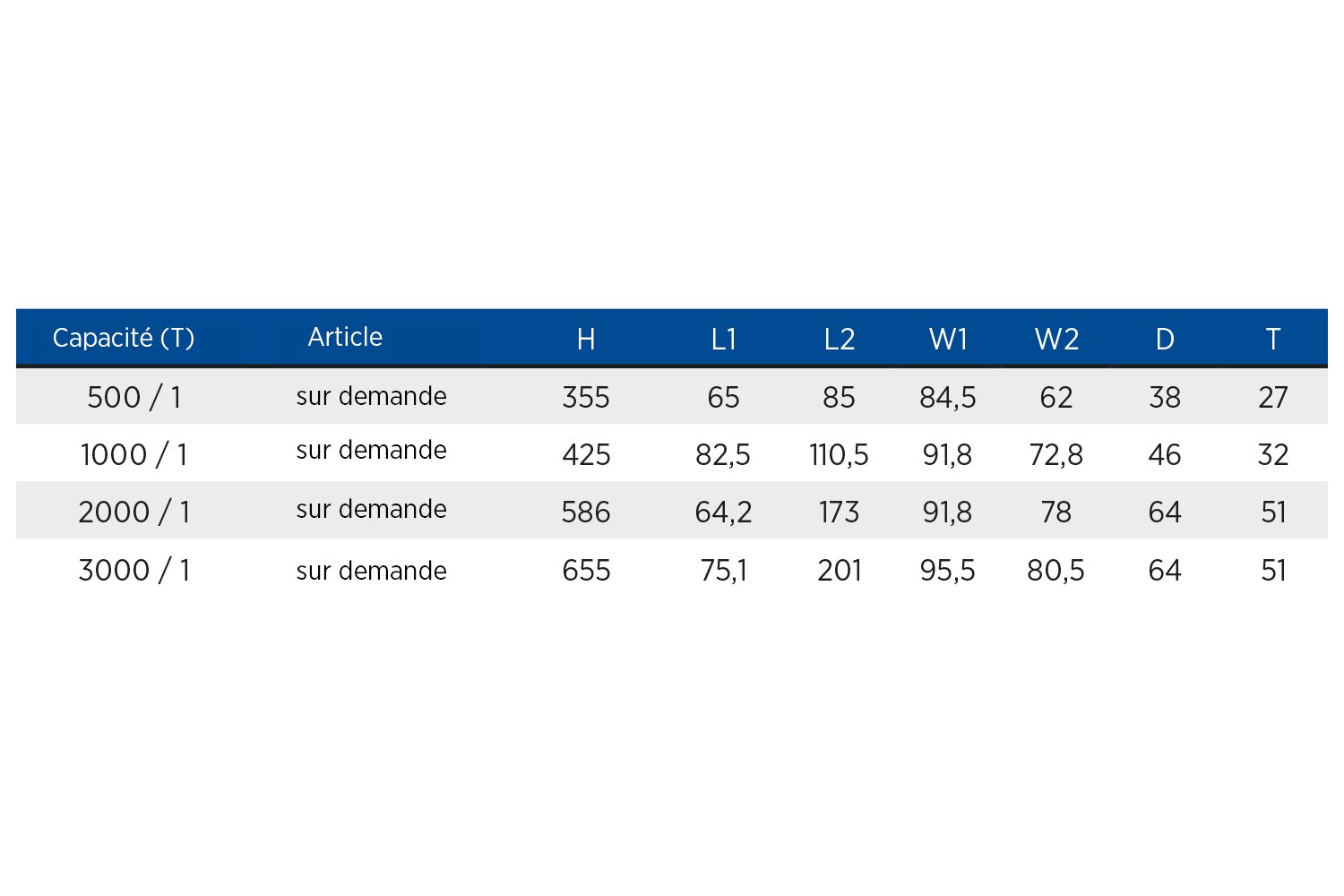1344x896 pixels.
Task: Select the T column header
Action: coord(1272,339)
